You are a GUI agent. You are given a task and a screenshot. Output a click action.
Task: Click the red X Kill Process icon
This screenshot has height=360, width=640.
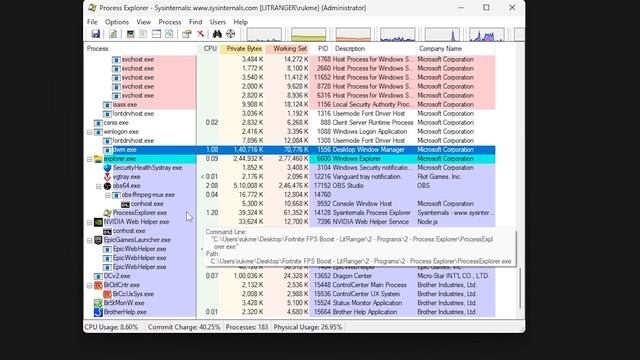(x=200, y=34)
